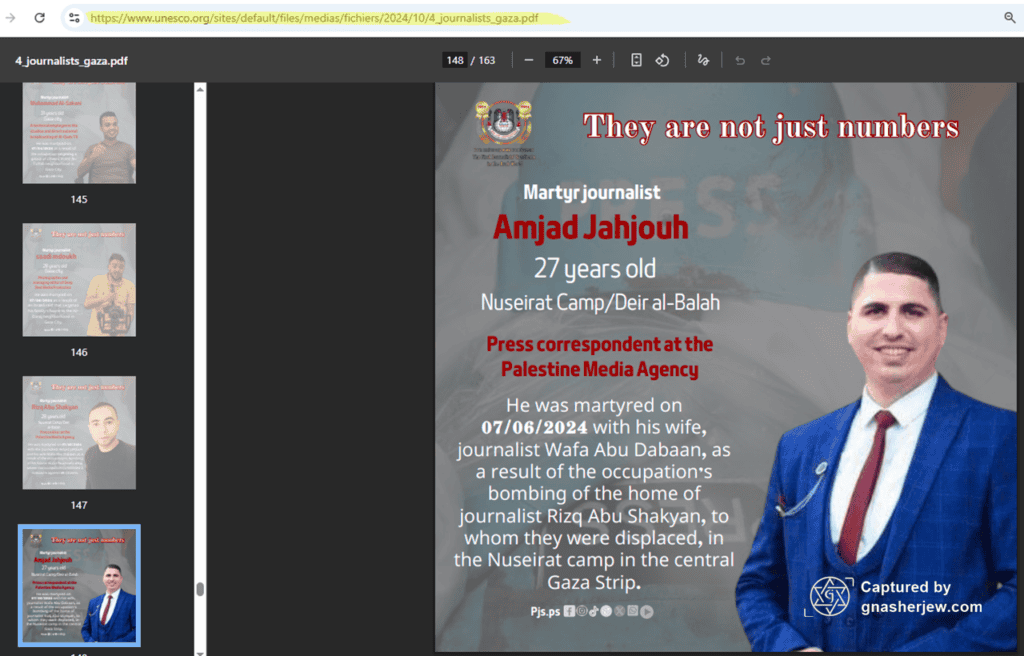Click the site information icon in the address bar

coord(74,17)
